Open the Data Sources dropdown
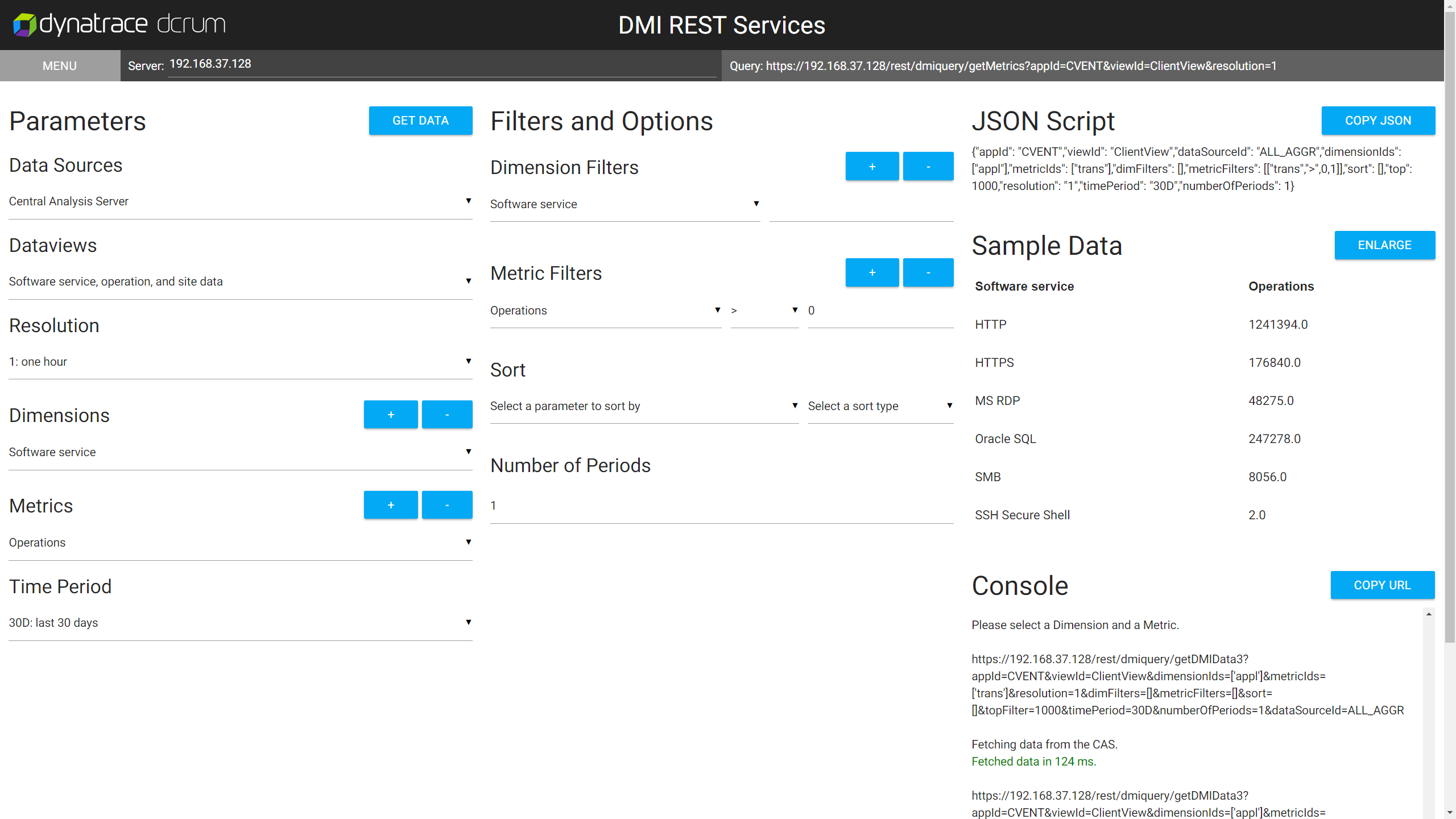The image size is (1456, 819). 240,201
